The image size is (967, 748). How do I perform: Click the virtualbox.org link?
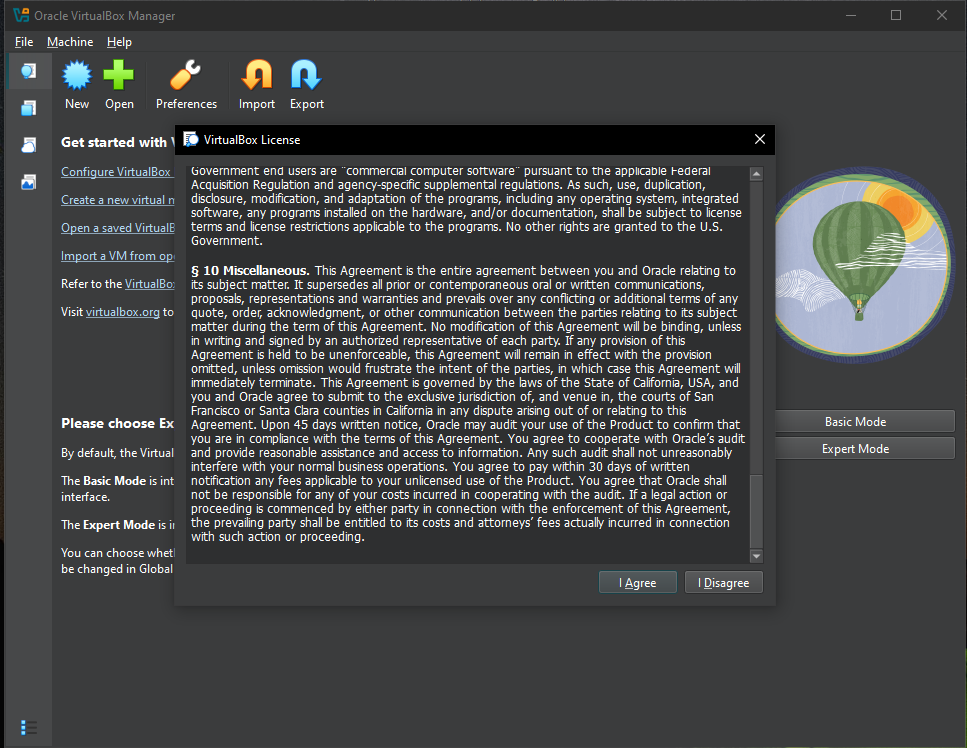123,312
